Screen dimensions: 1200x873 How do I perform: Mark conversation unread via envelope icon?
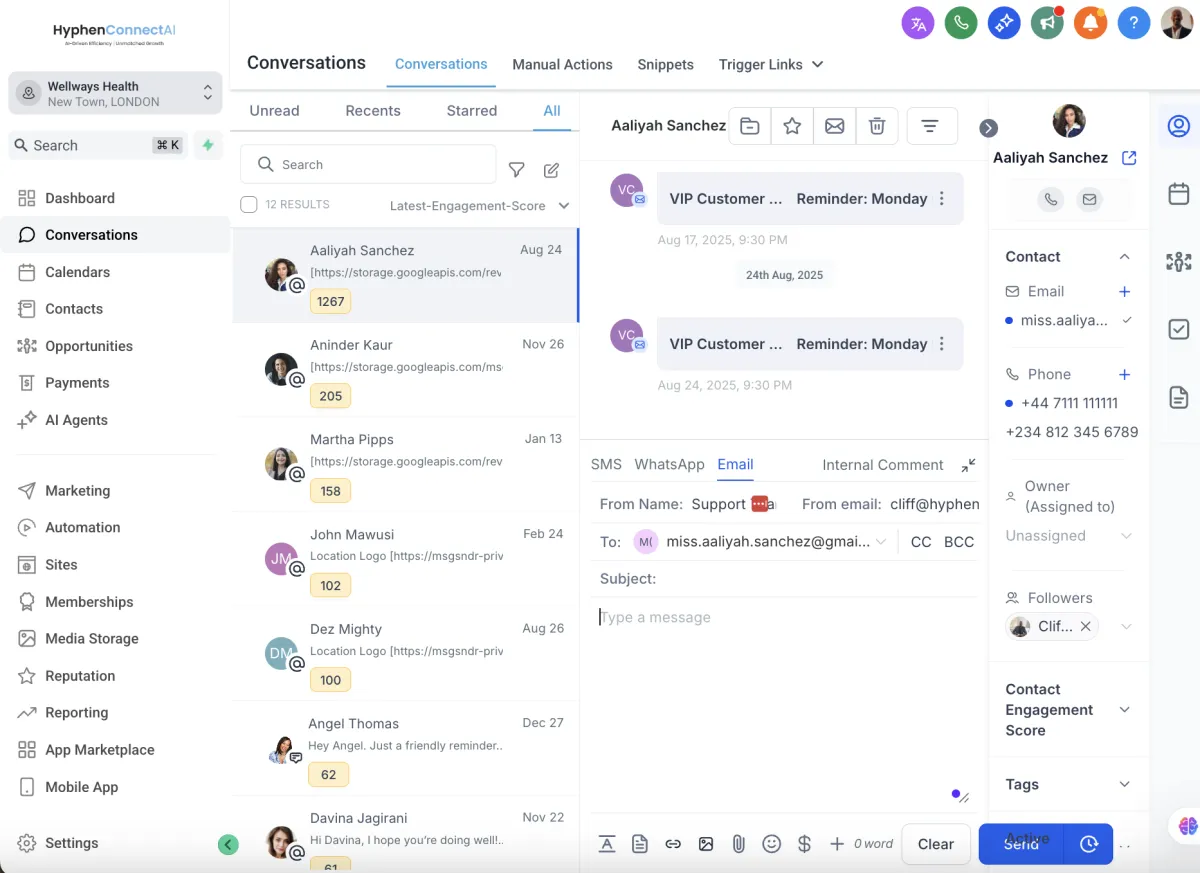834,126
